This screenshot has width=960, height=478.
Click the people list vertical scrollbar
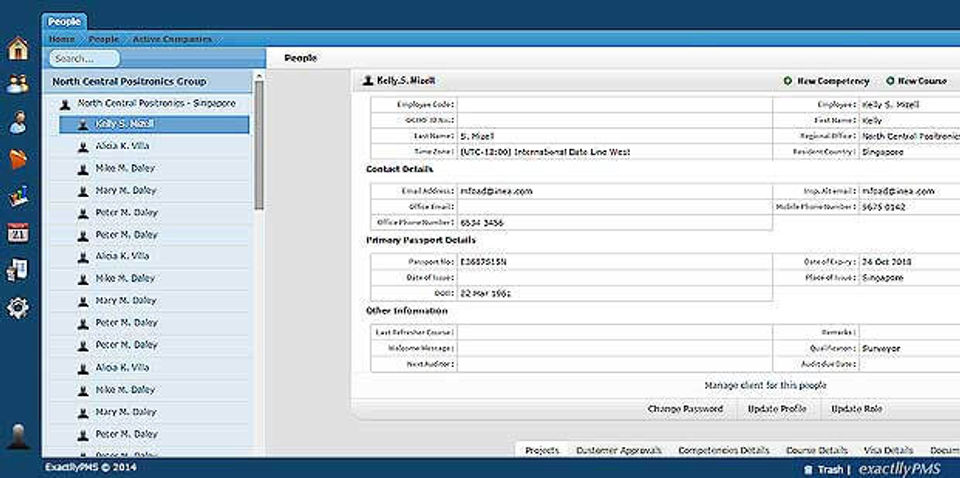click(x=260, y=140)
